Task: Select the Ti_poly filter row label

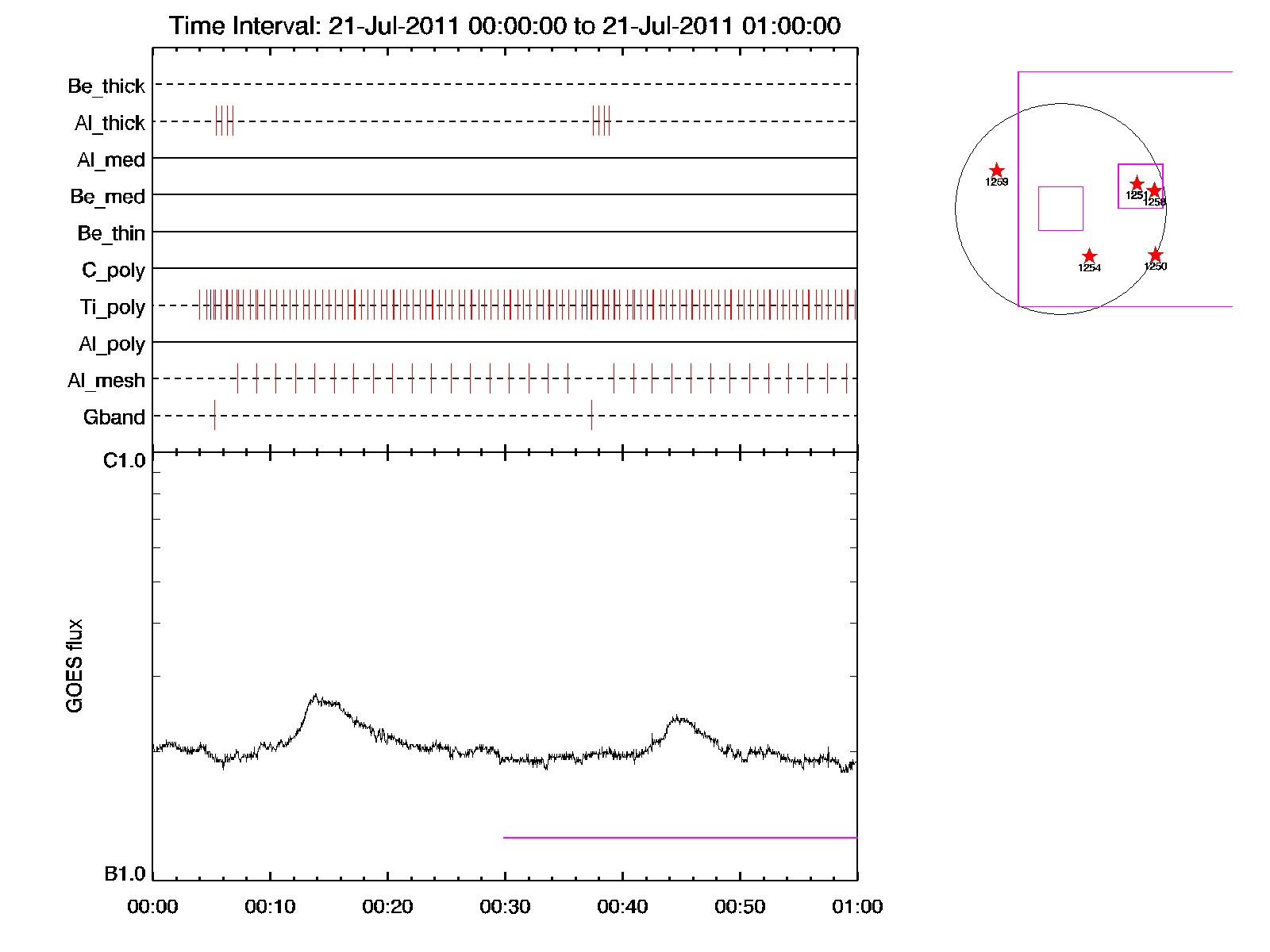Action: point(112,307)
